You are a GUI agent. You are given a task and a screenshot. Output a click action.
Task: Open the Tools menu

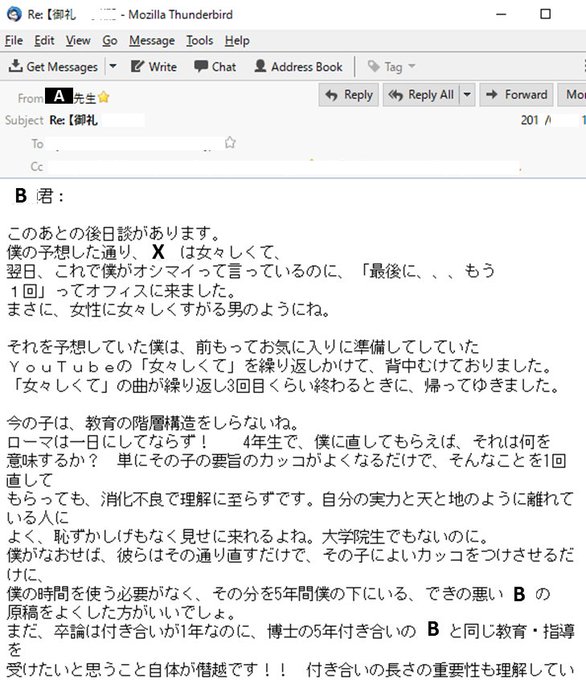click(x=200, y=41)
